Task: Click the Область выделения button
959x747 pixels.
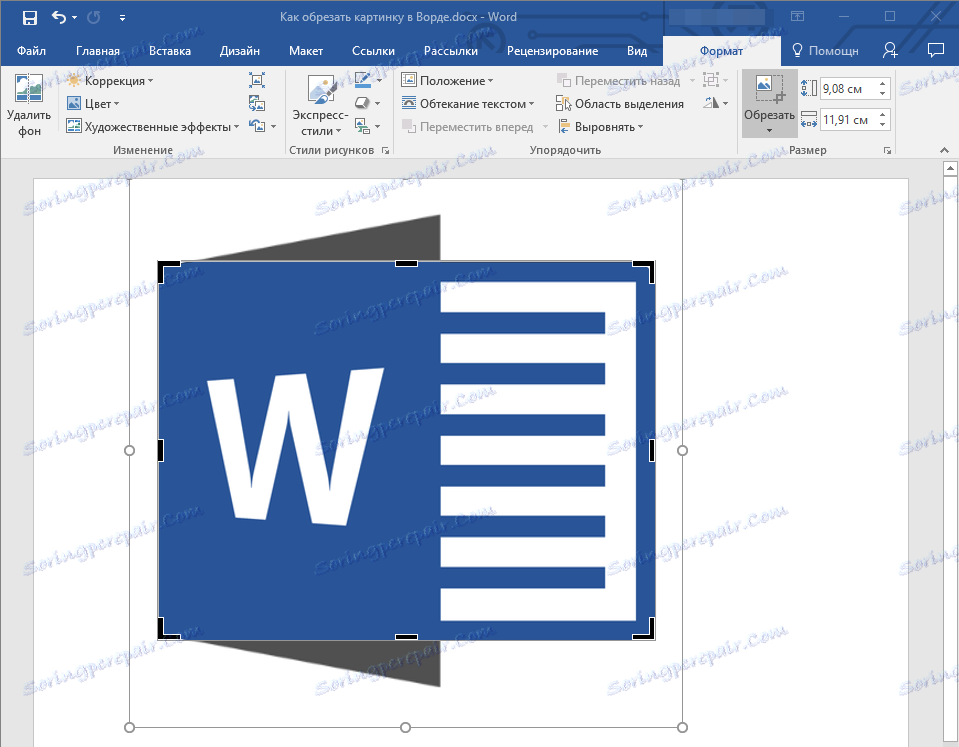Action: pos(620,104)
